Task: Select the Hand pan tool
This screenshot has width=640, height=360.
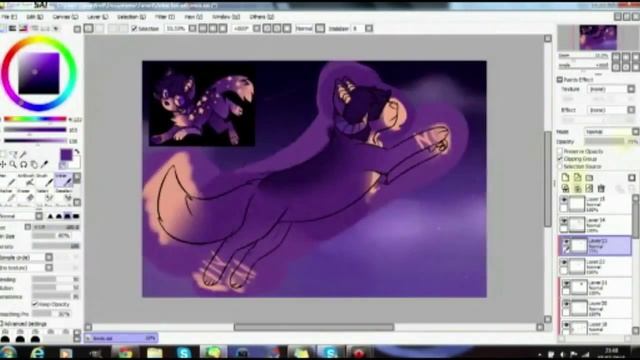Action: pos(34,164)
